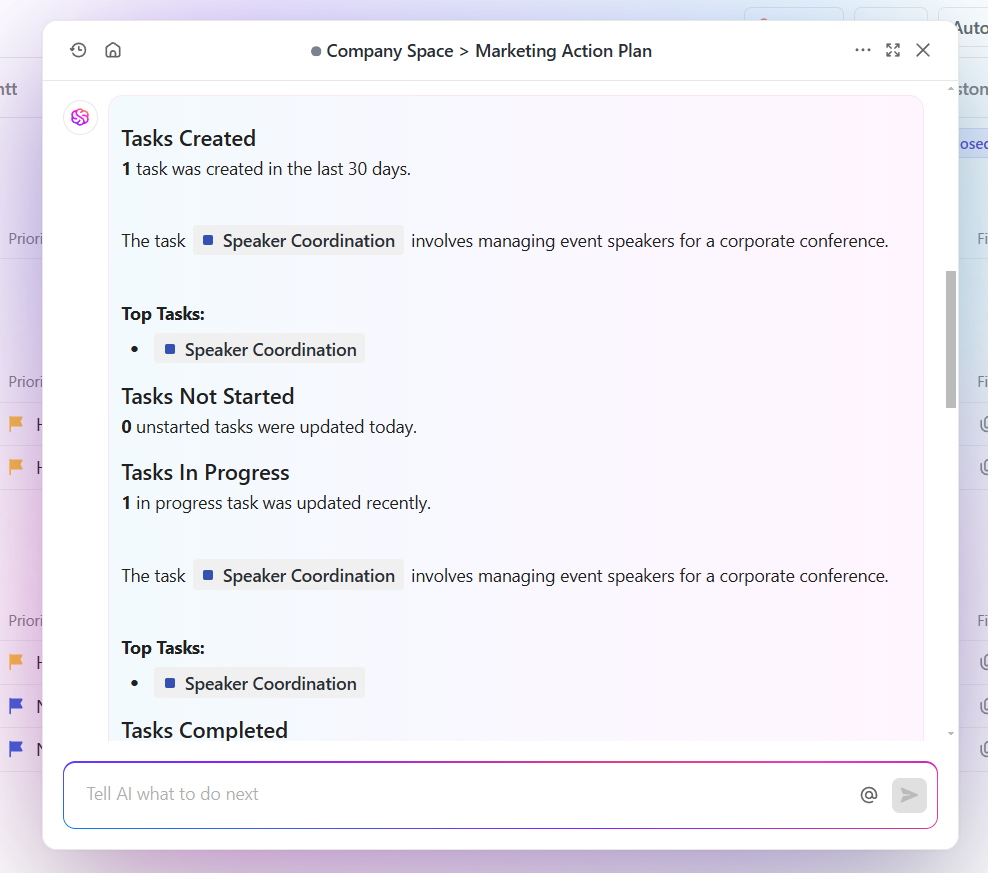Select 'Marketing Action Plan' in the breadcrumb
Viewport: 988px width, 873px height.
click(563, 51)
